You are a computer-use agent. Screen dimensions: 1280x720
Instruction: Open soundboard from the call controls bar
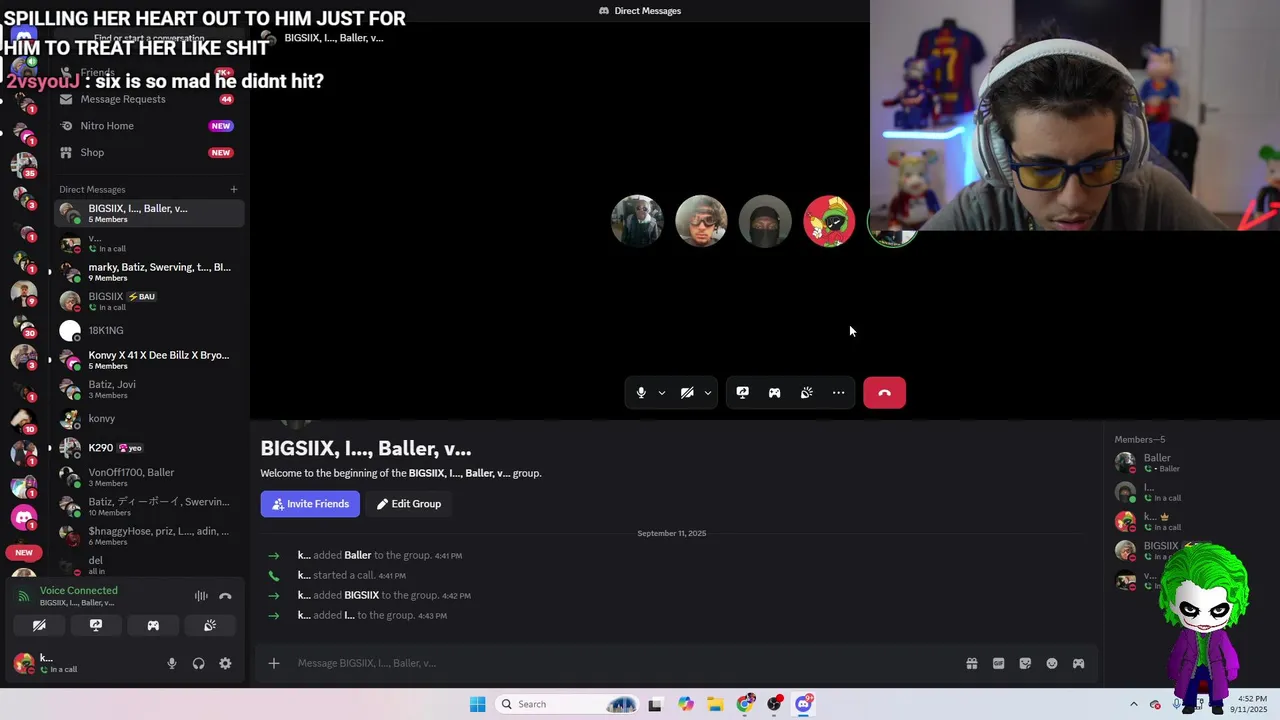coord(806,393)
